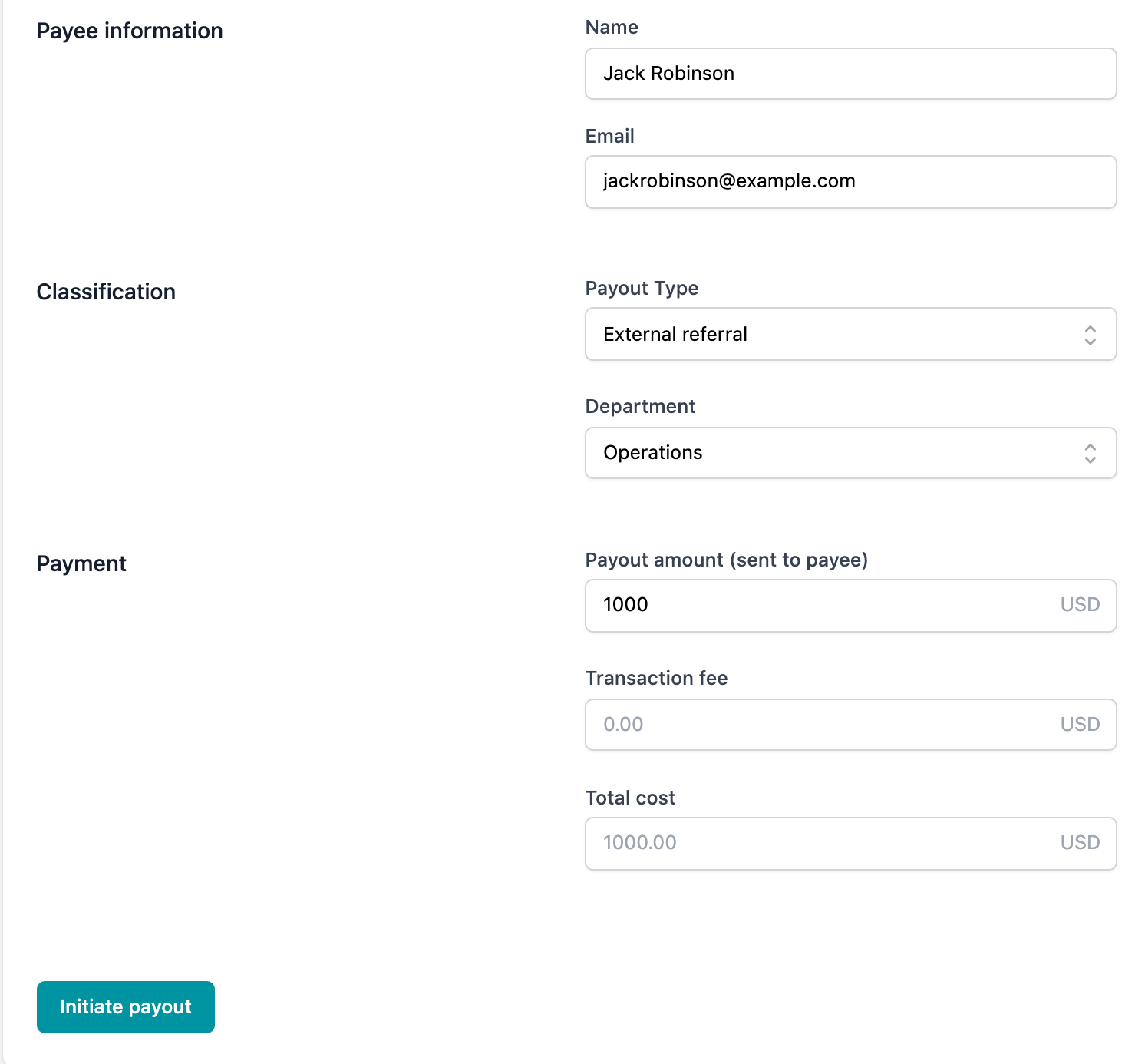Viewport: 1145px width, 1064px height.
Task: Focus the Name field containing Jack Robinson
Action: [850, 74]
